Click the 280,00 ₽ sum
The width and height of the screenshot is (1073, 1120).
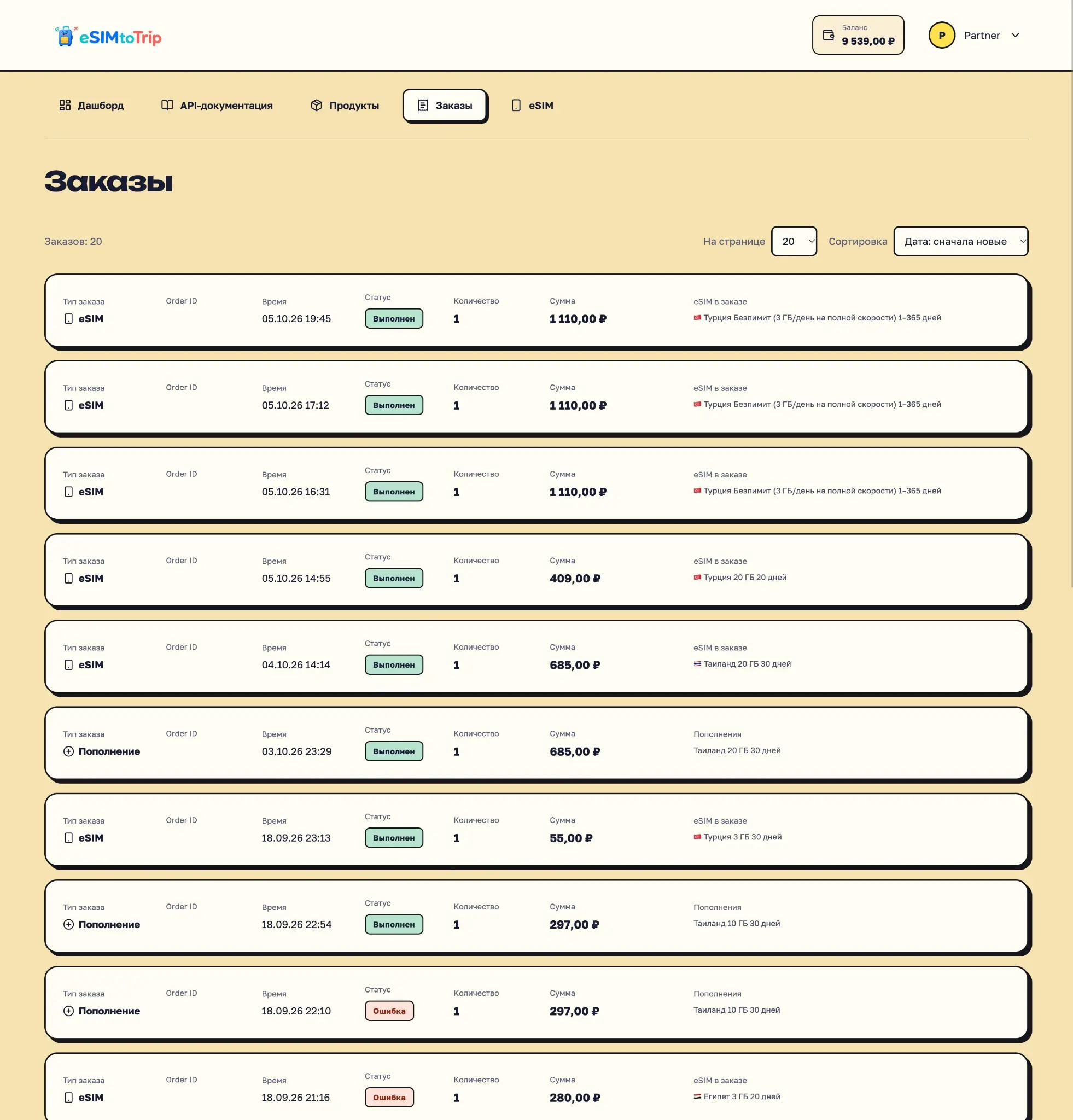(575, 1098)
